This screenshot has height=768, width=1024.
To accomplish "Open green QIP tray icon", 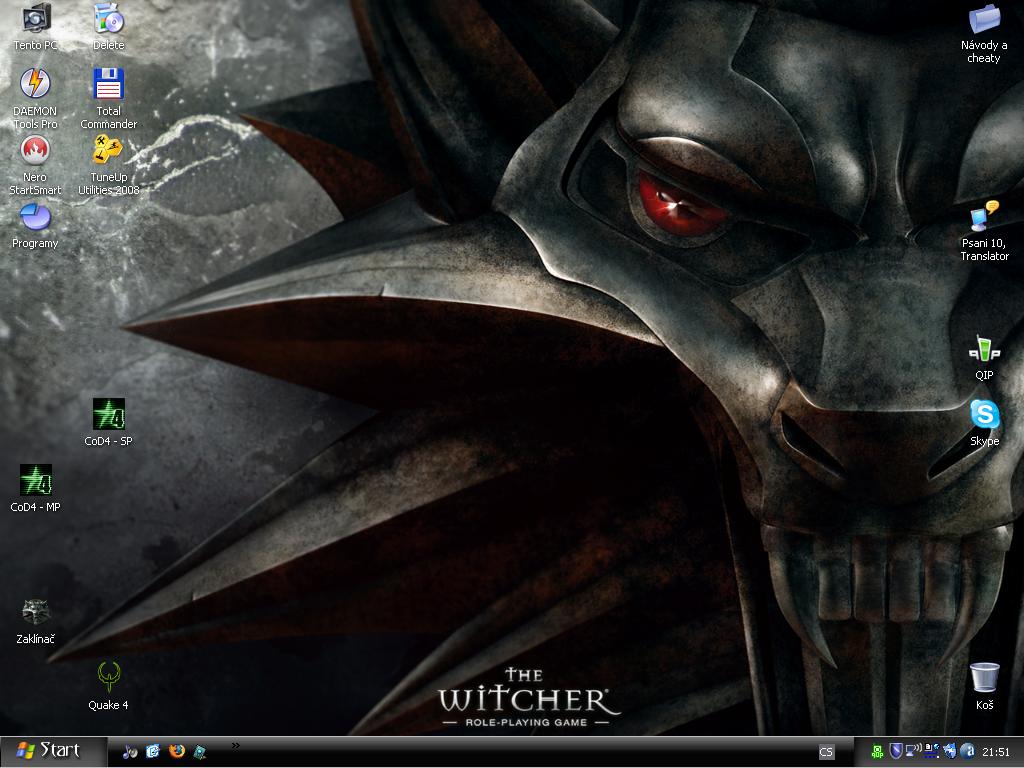I will click(x=878, y=752).
